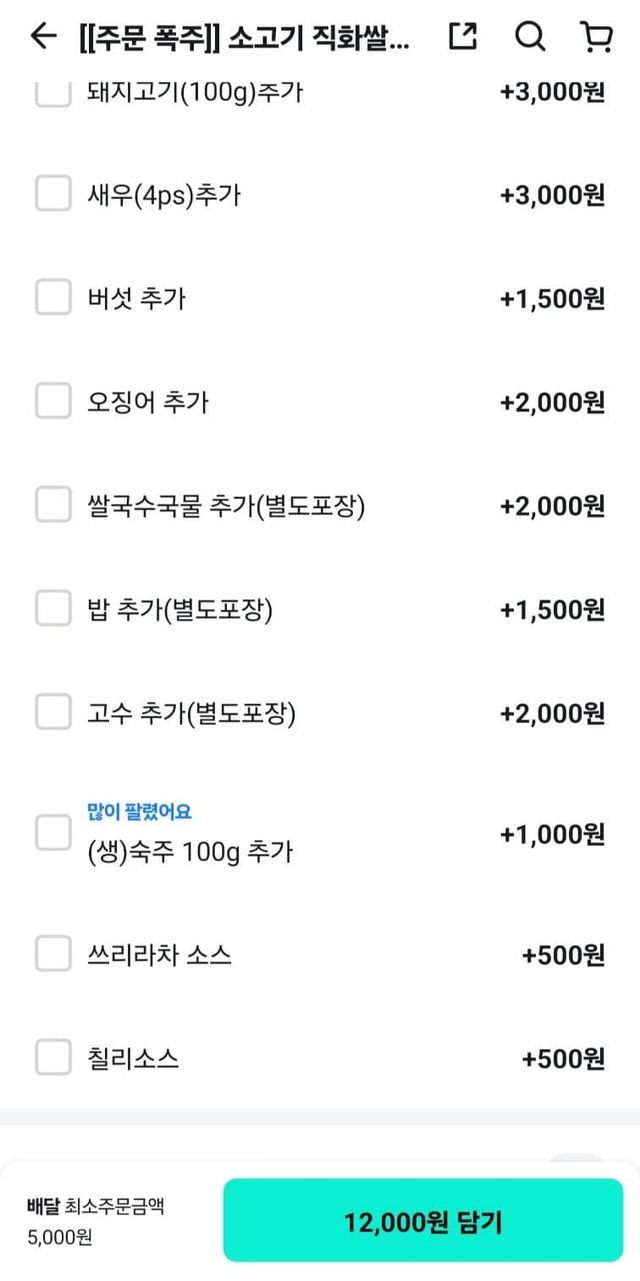This screenshot has height=1281, width=640.
Task: Check the 돼지고기(100g)추가 option
Action: tap(53, 95)
